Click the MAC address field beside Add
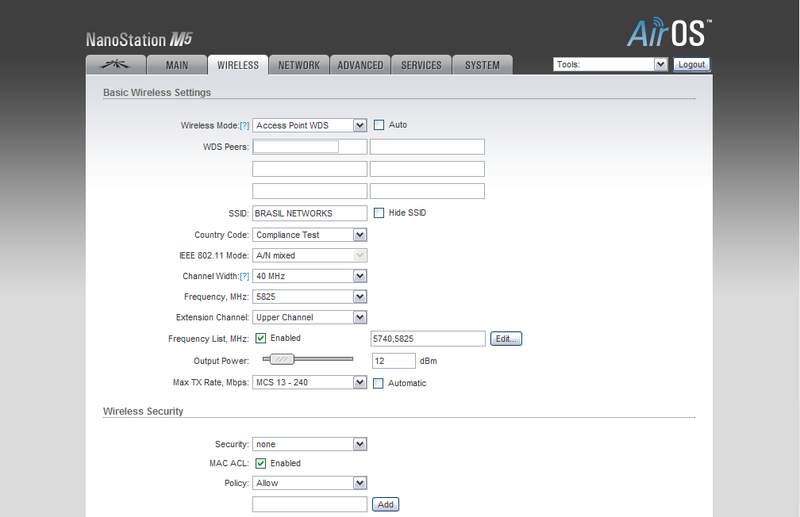The height and width of the screenshot is (517, 800). [310, 504]
